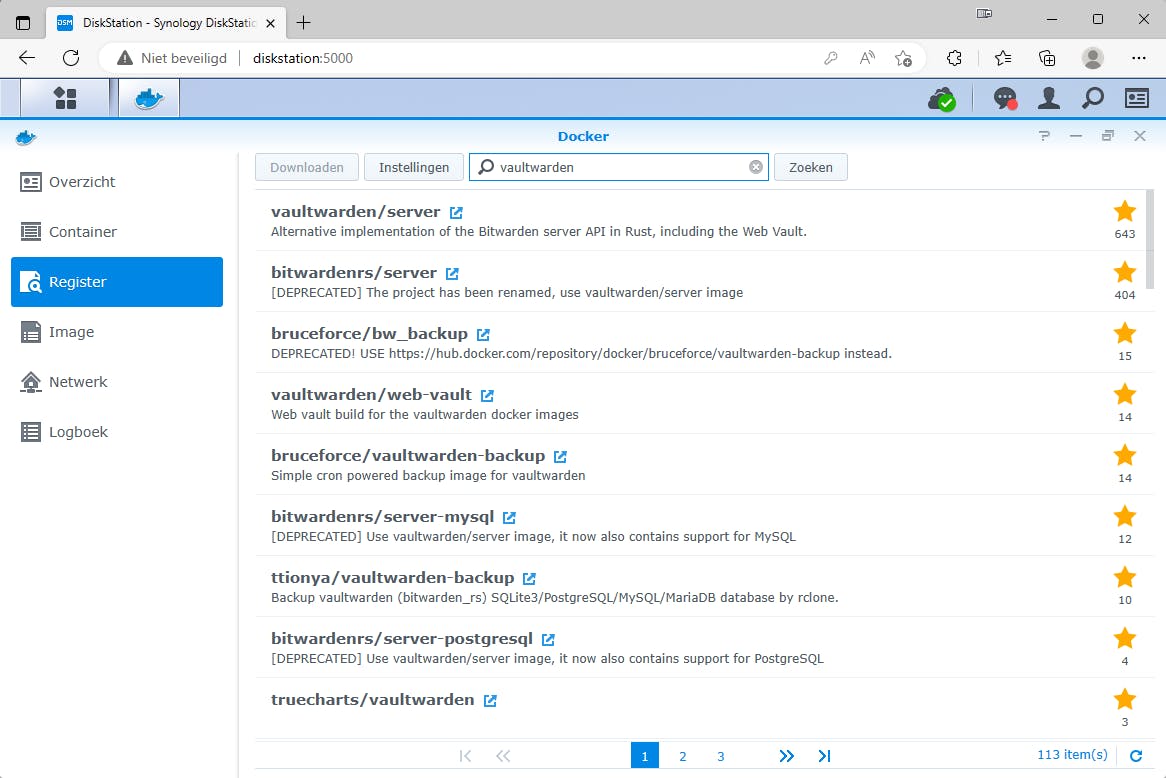This screenshot has height=778, width=1166.
Task: Open the external link for bruceforce/vaultwarden-backup
Action: pyautogui.click(x=561, y=457)
